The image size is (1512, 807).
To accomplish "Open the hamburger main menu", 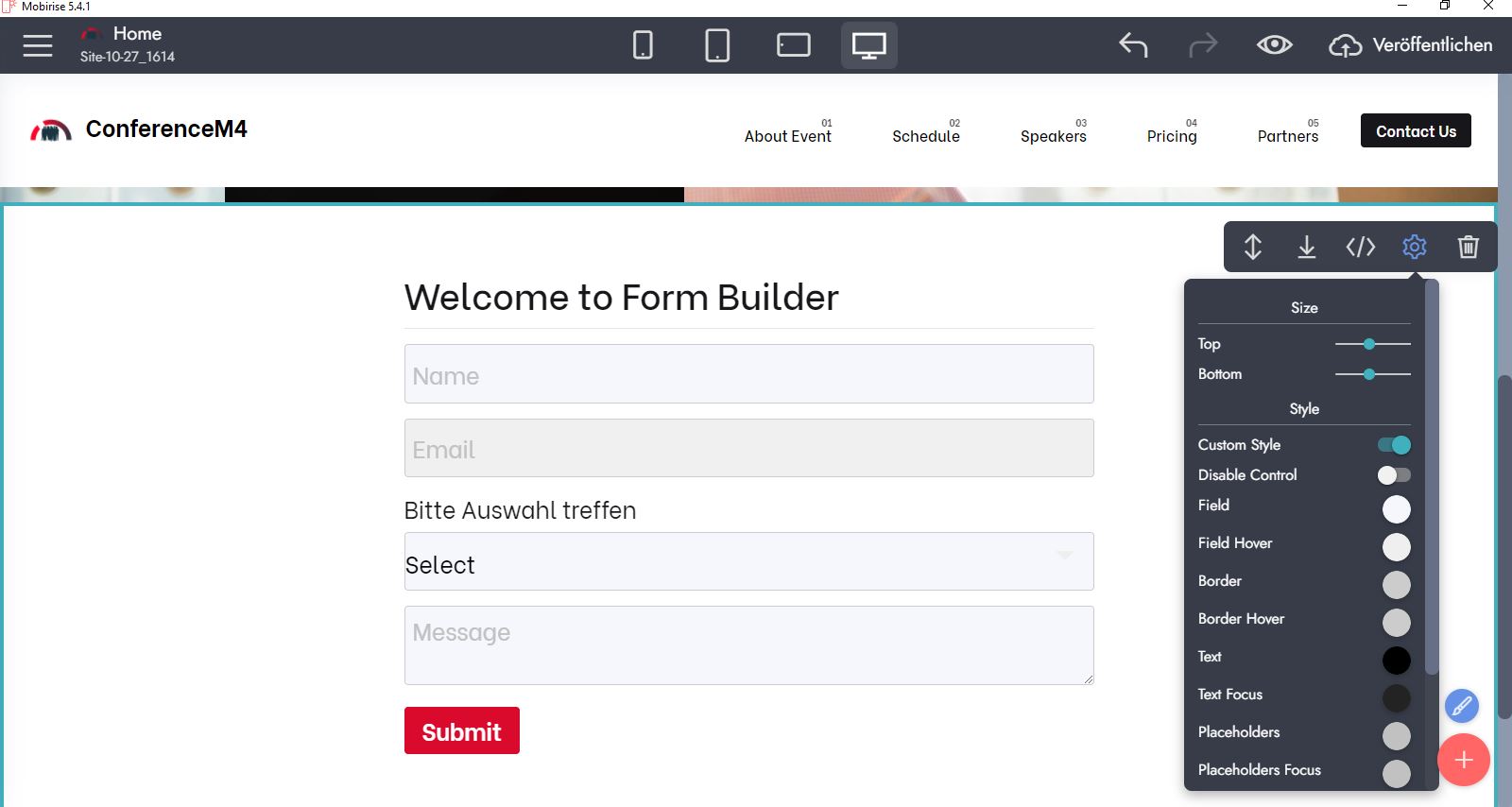I will [38, 45].
